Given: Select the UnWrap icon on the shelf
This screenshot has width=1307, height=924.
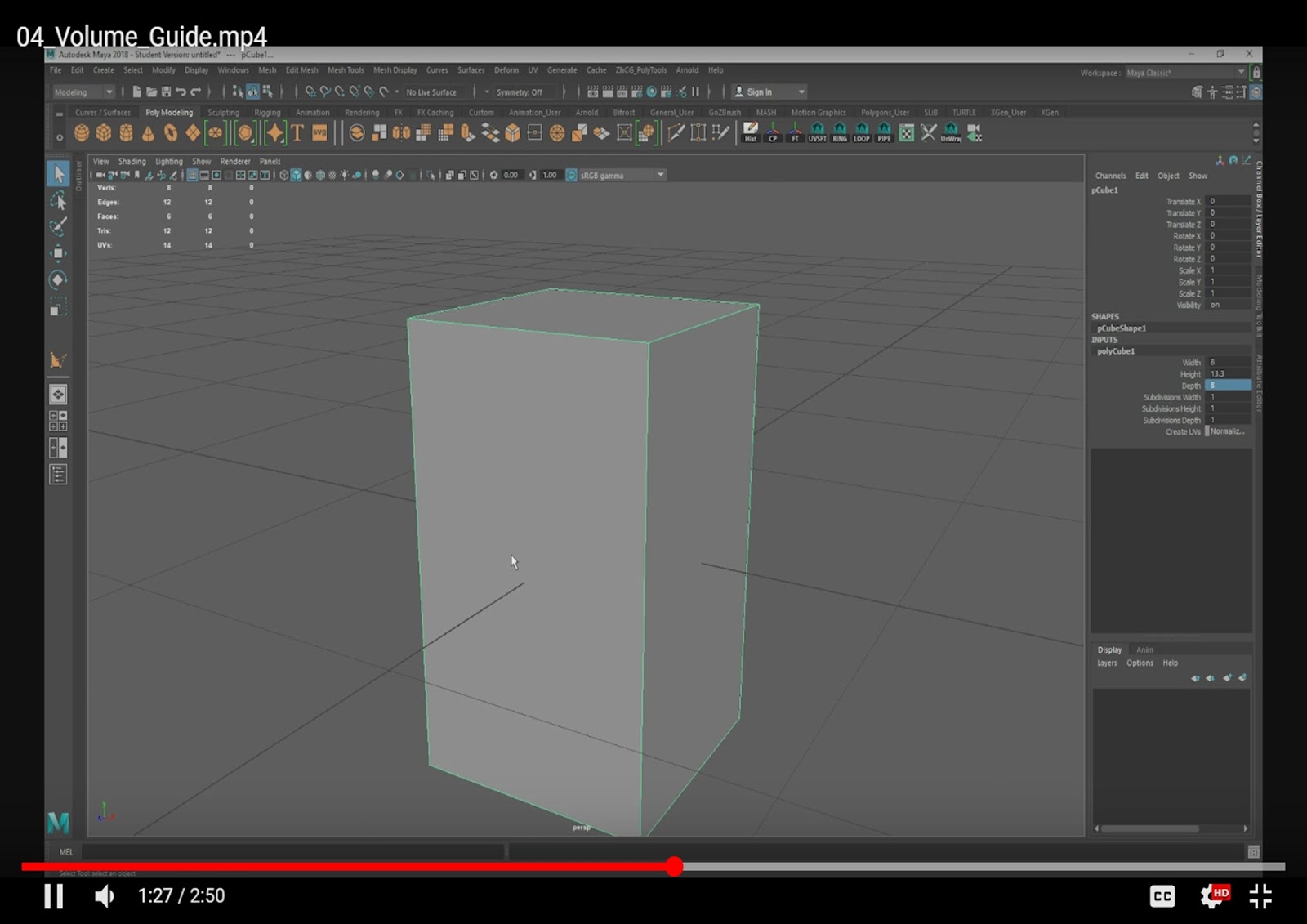Looking at the screenshot, I should click(x=950, y=132).
